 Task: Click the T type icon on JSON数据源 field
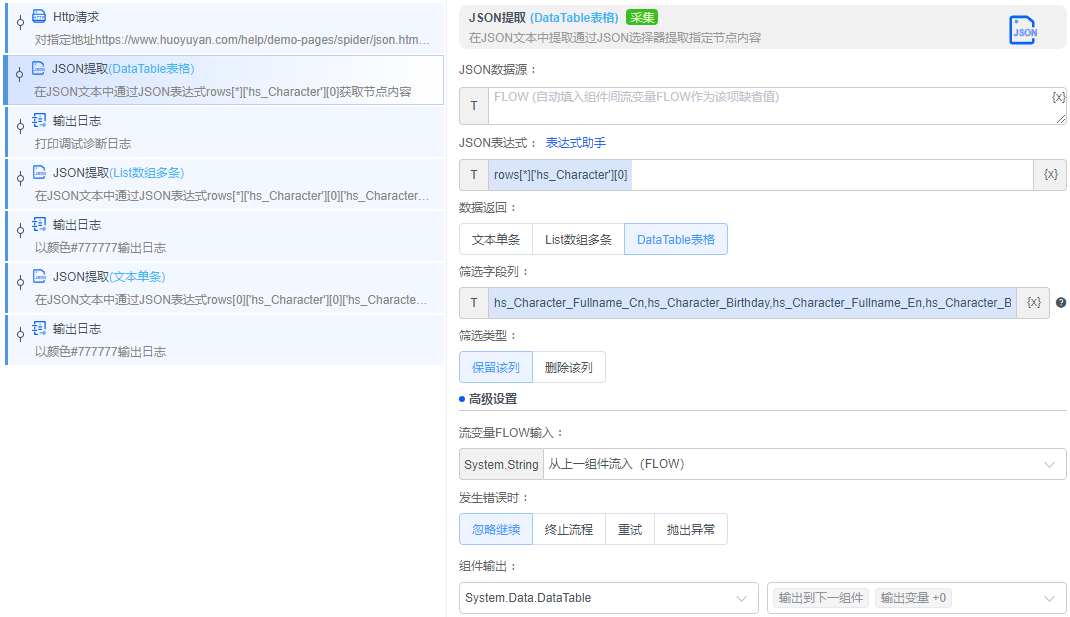coord(472,105)
